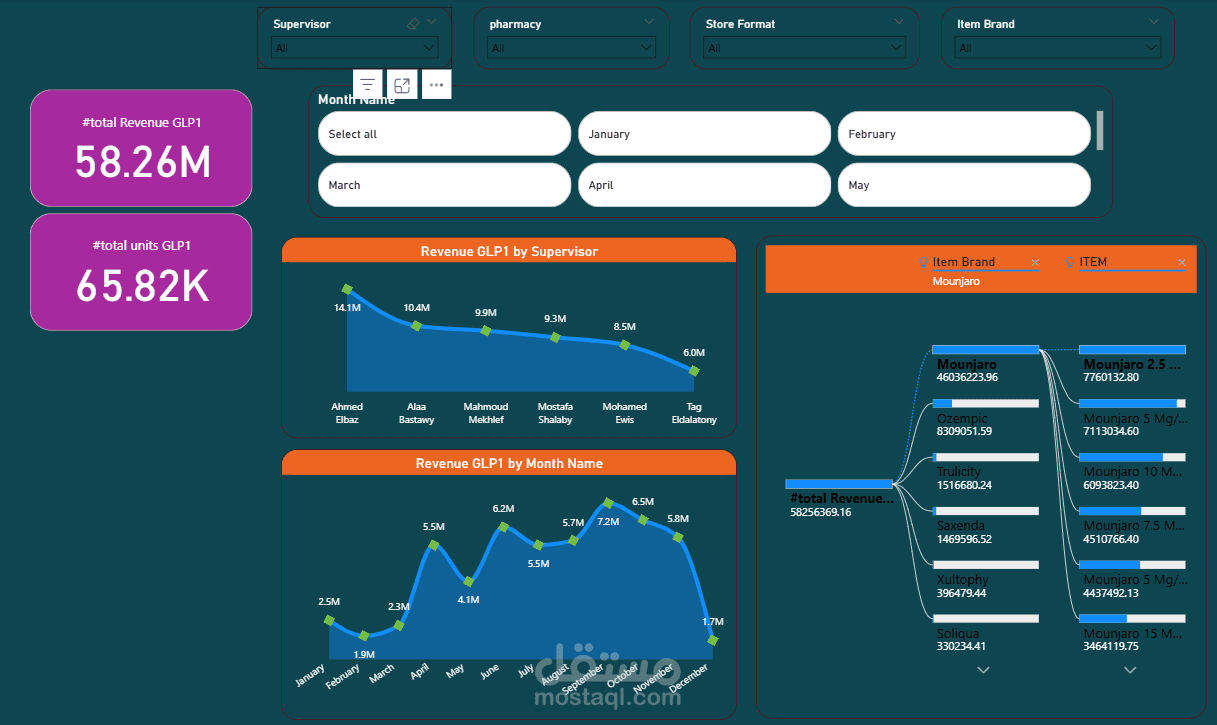Open the Supervisor All dropdown box
Screen dimensions: 1217x725
click(355, 47)
